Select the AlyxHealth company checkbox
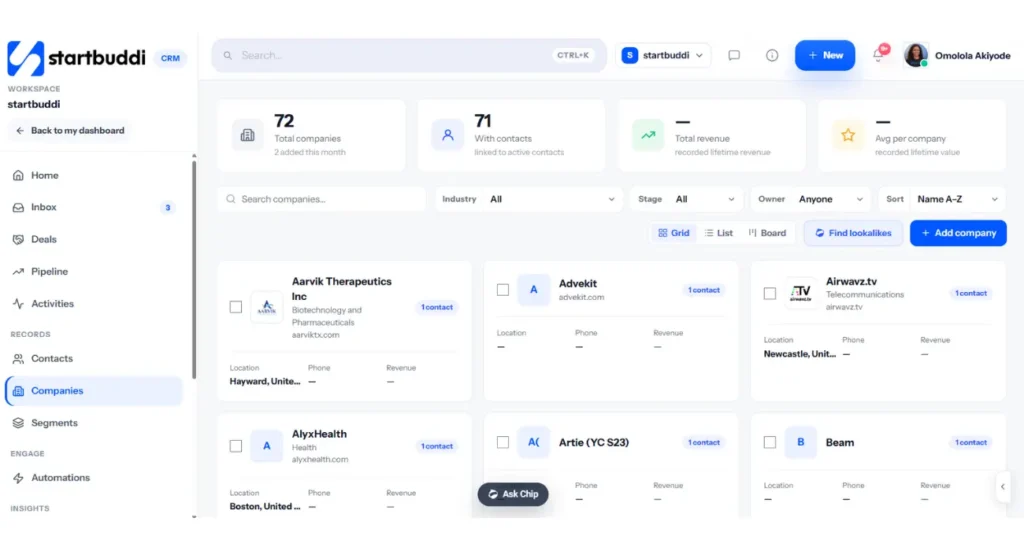Screen dimensions: 1024x551 tap(236, 446)
